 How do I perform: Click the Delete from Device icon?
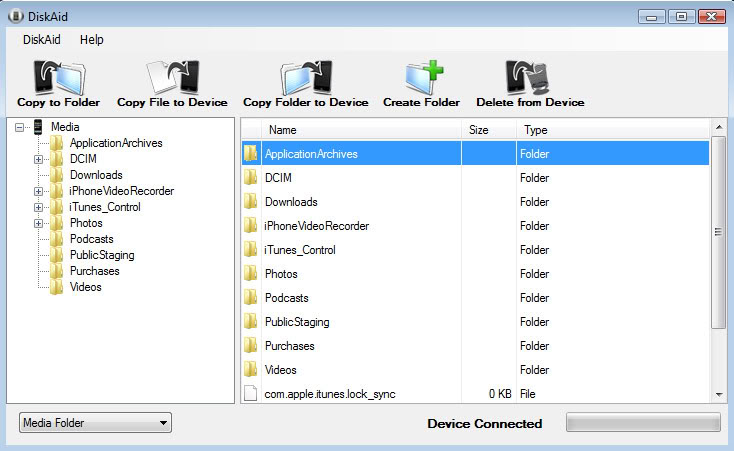click(527, 77)
